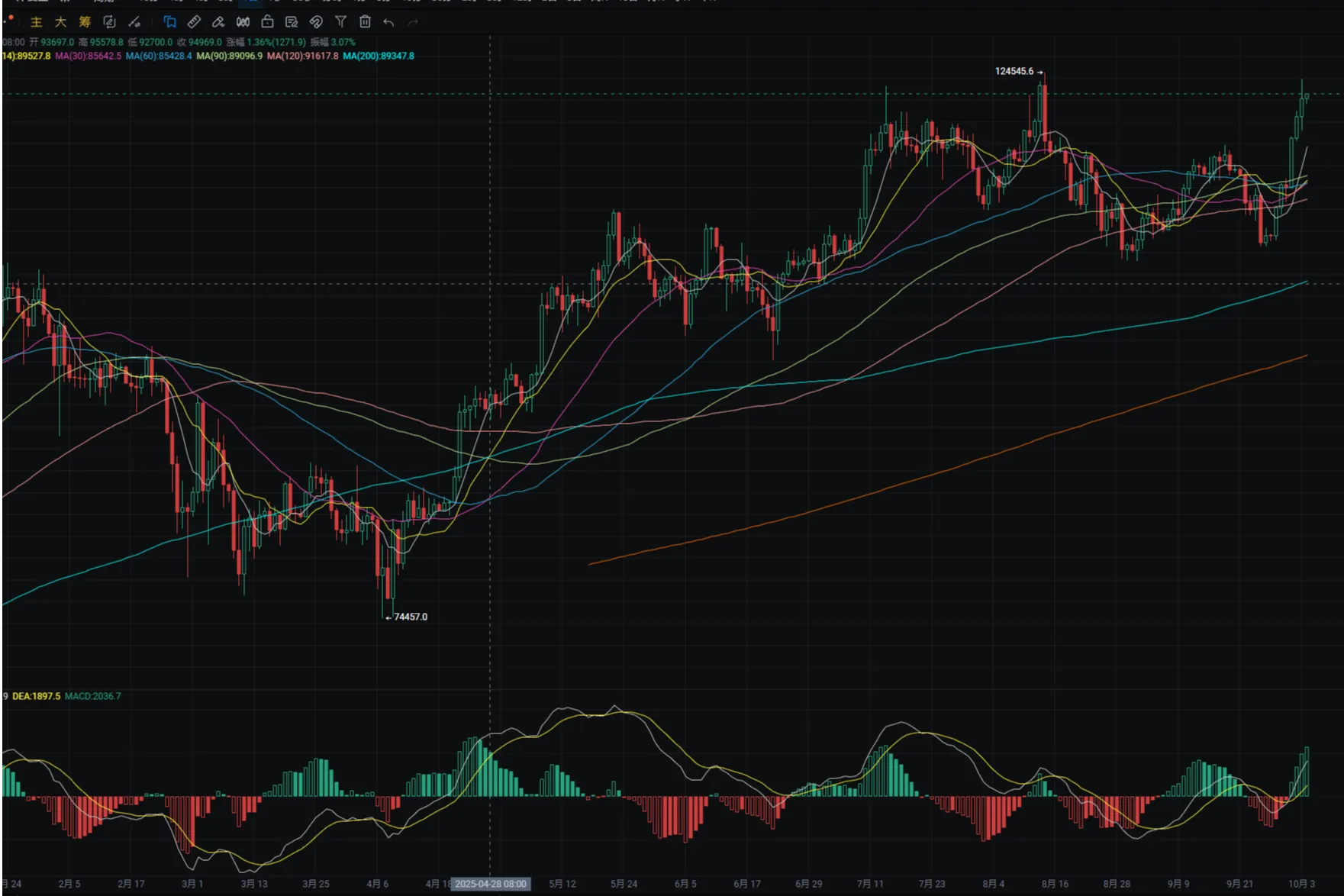Toggle the 筹 chip distribution button
The image size is (1344, 896).
coord(85,22)
